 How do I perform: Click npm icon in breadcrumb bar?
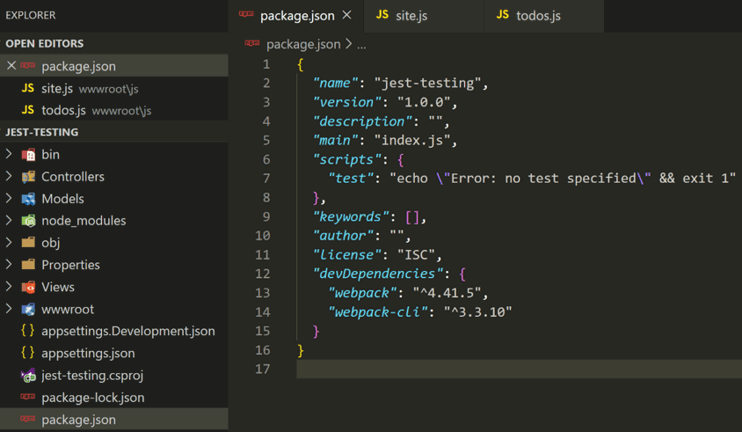(x=252, y=43)
